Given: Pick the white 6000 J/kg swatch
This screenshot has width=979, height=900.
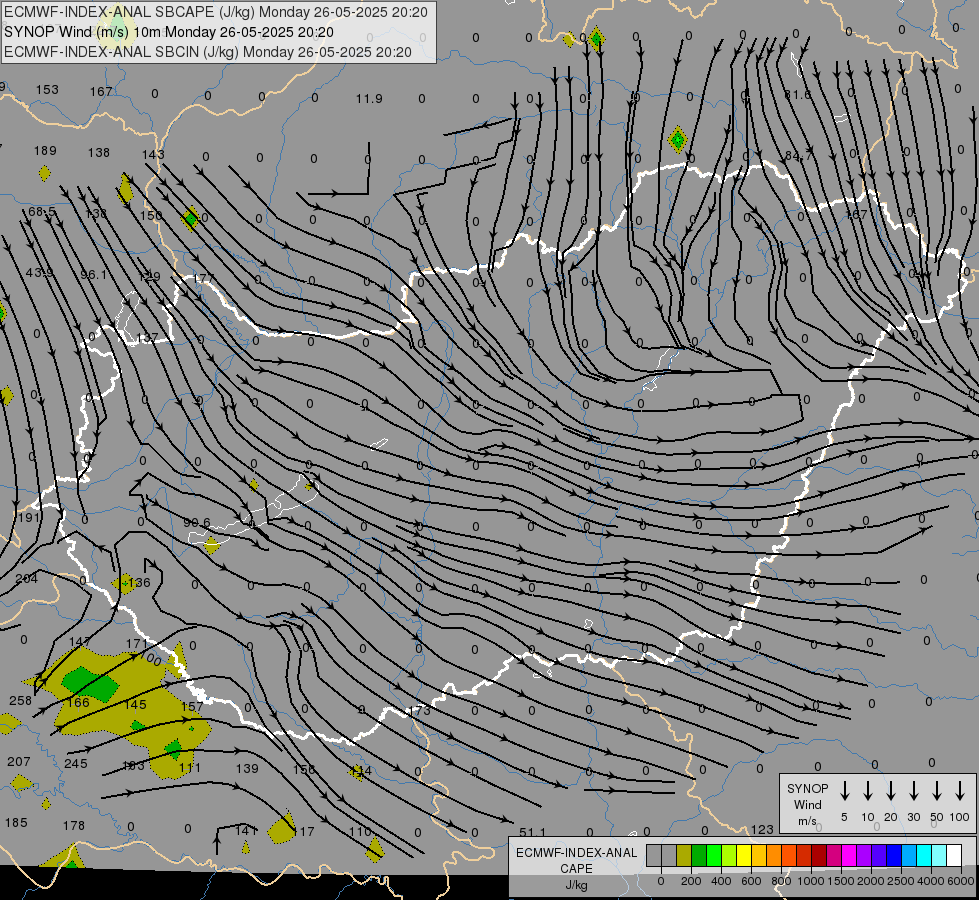Looking at the screenshot, I should [x=954, y=856].
